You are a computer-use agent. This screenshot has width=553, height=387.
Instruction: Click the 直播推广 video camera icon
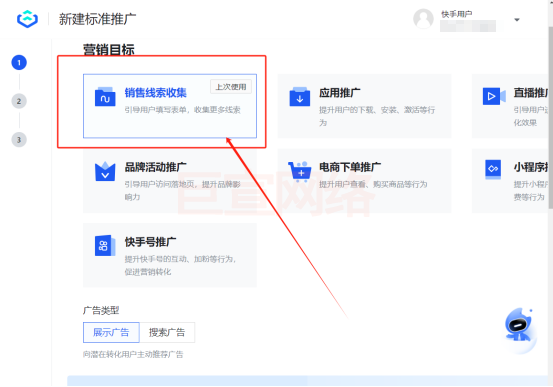point(494,96)
